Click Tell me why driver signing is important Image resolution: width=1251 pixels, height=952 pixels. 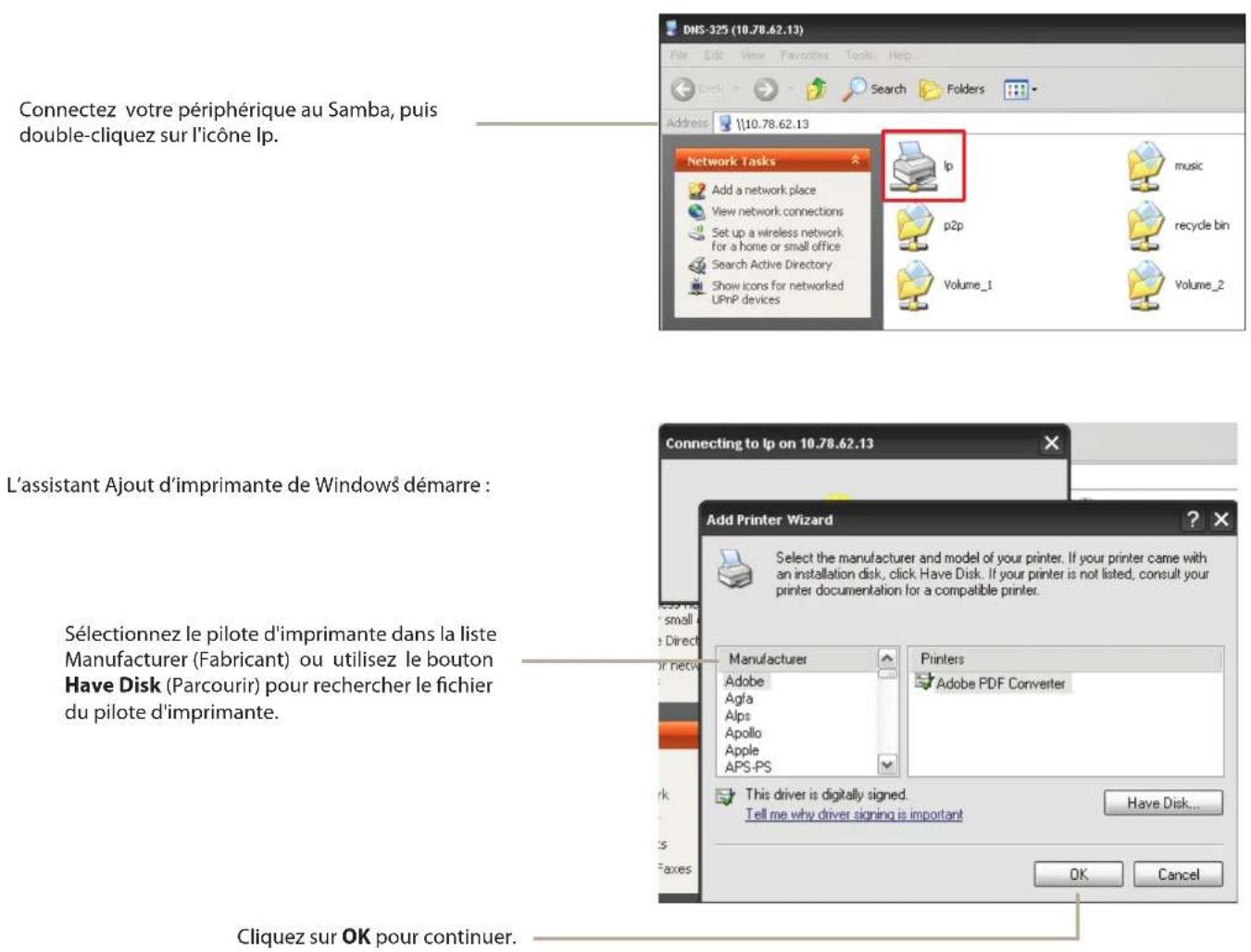(854, 815)
